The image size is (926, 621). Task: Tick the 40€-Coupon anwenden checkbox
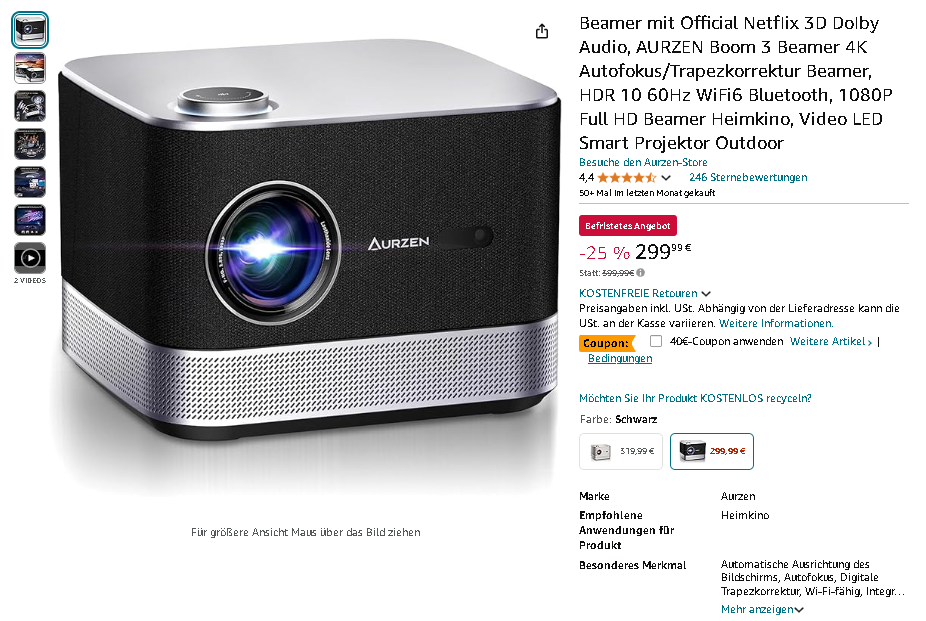point(656,341)
